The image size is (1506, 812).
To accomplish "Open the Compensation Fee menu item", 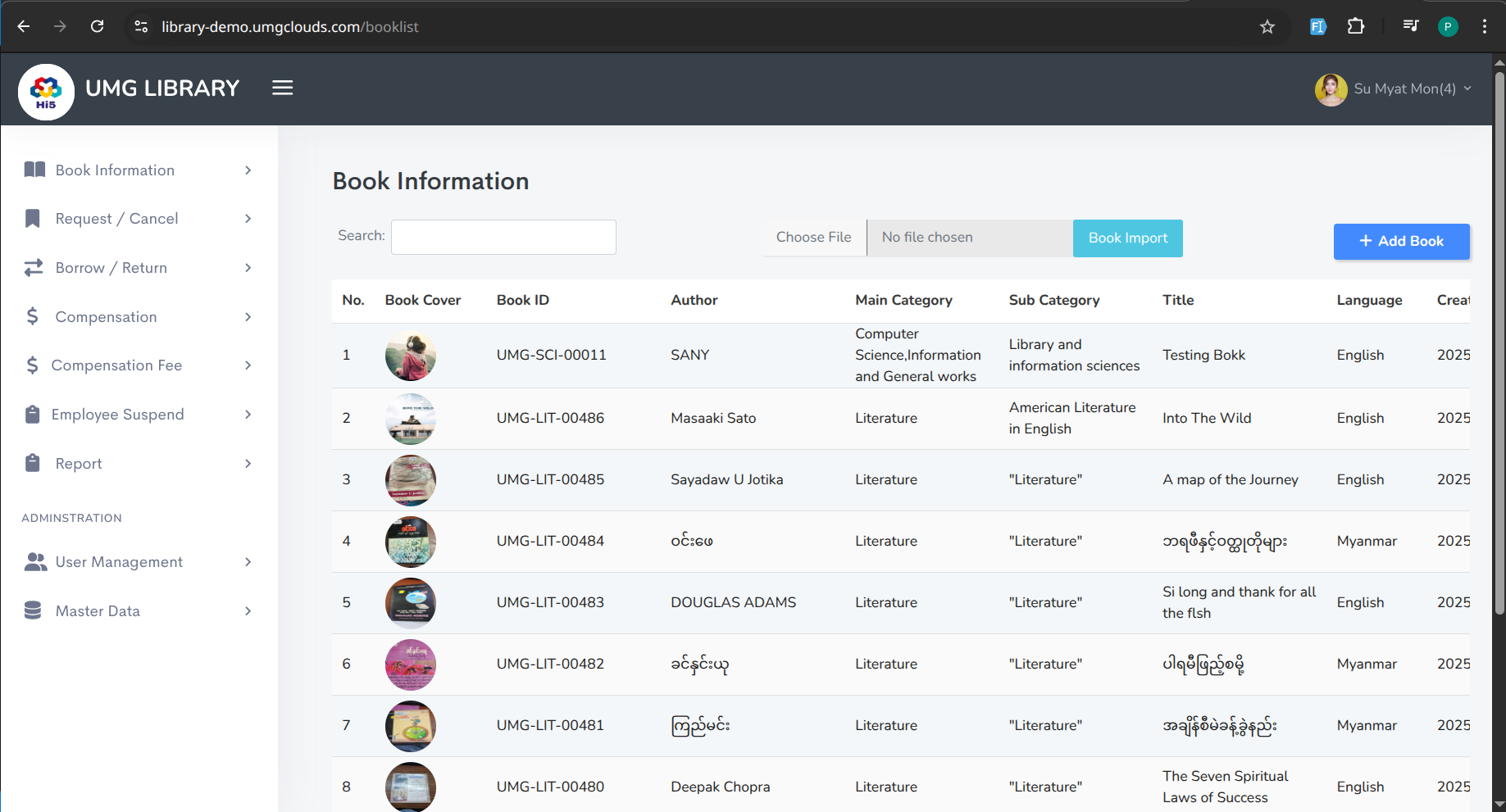I will [116, 365].
